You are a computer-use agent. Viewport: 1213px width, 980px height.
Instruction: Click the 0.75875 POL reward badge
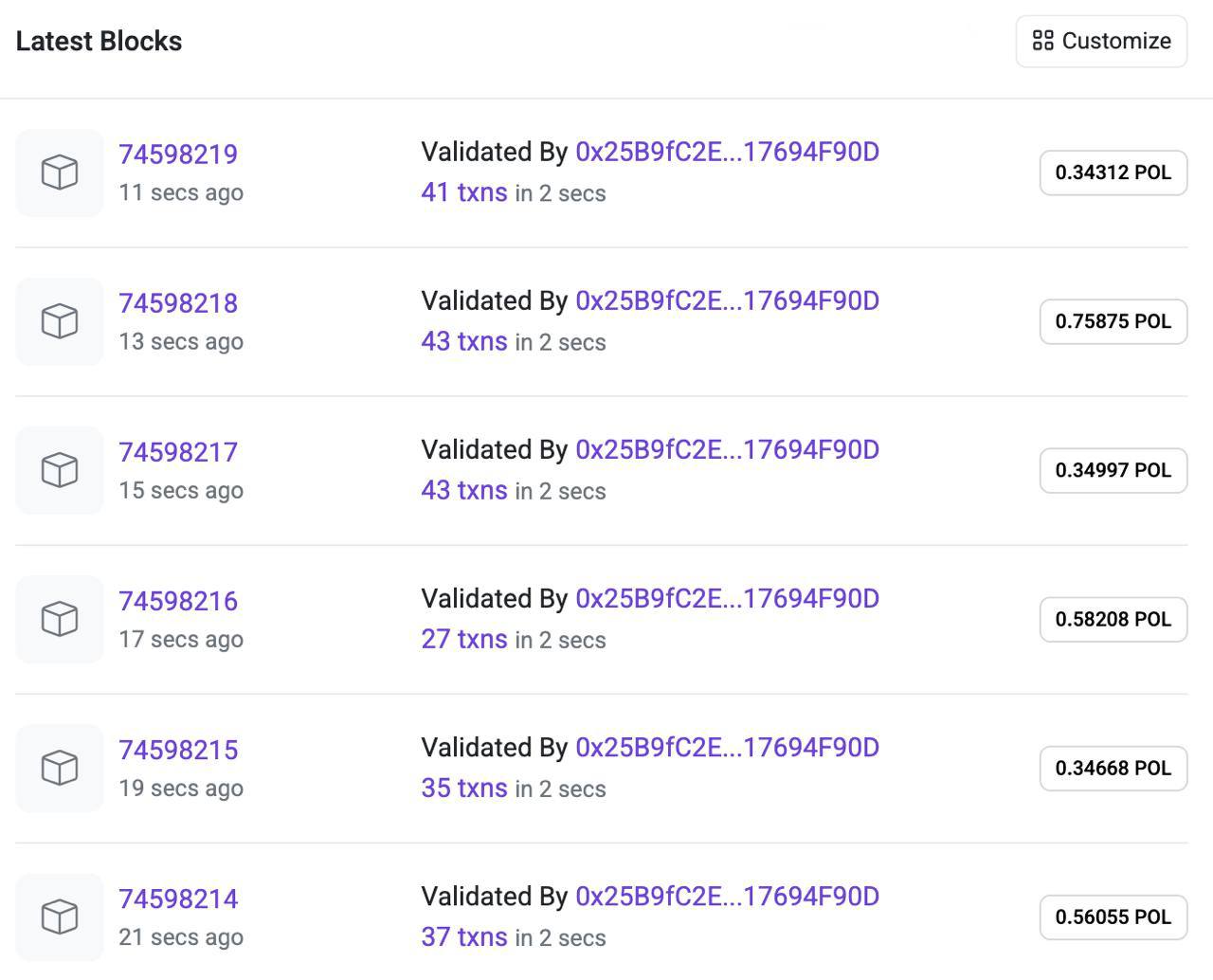pyautogui.click(x=1113, y=321)
